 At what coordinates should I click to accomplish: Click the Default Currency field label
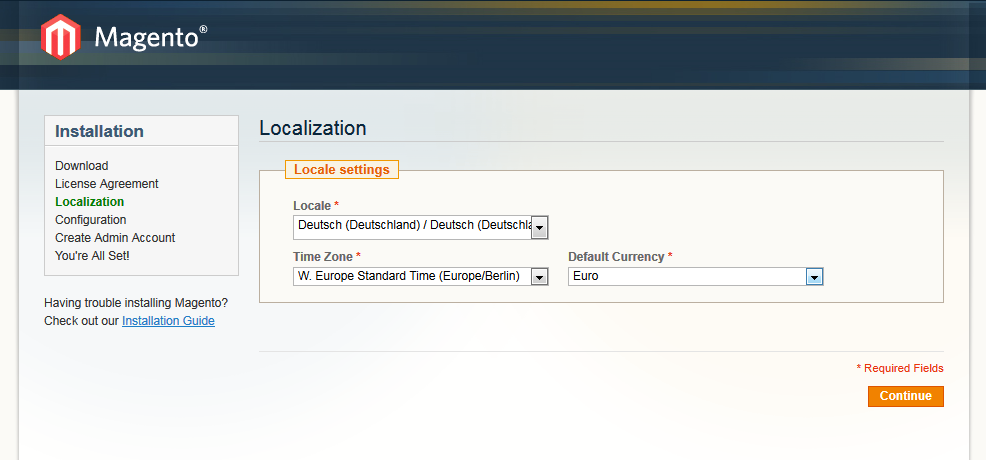coord(620,256)
